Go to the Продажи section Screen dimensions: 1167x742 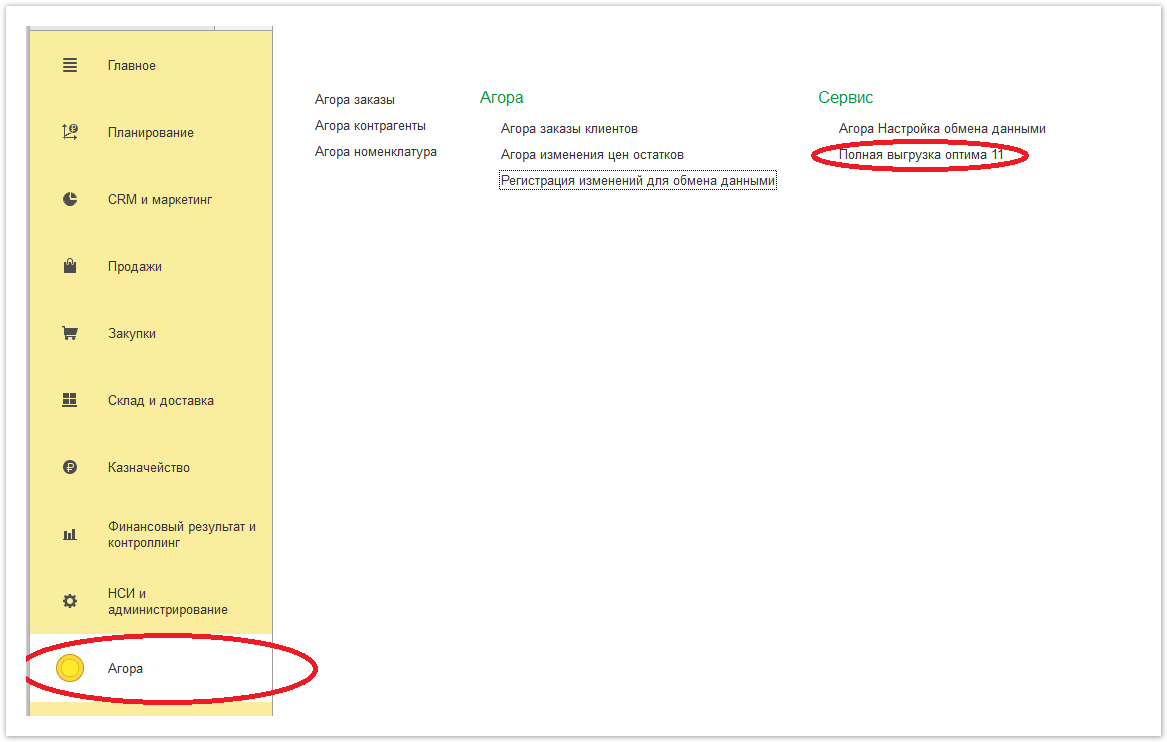tap(135, 266)
